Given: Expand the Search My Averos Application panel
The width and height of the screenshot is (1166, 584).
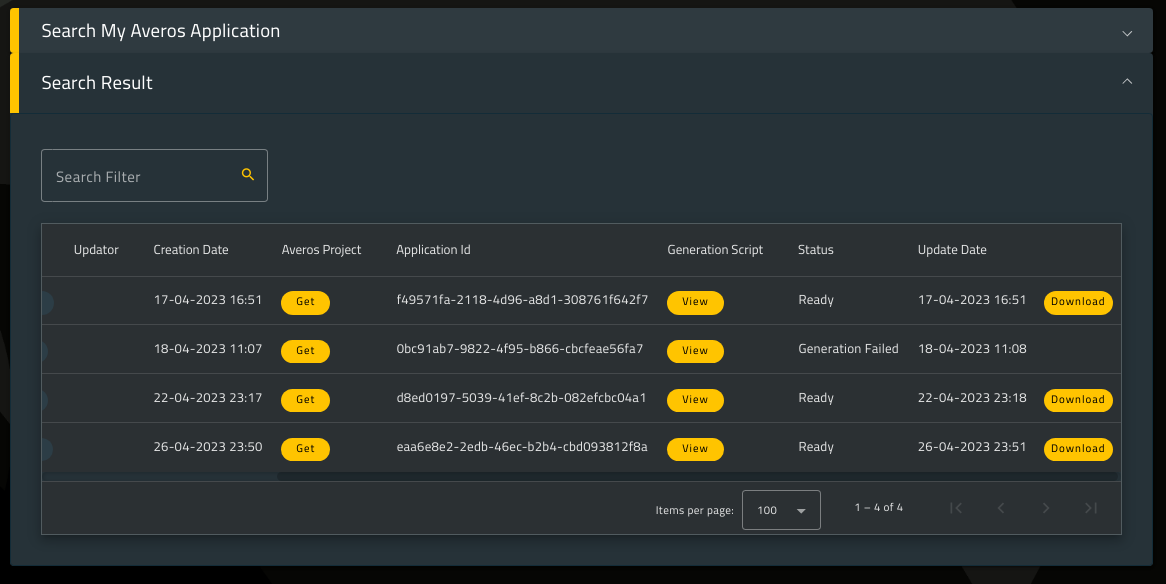Looking at the screenshot, I should pyautogui.click(x=1127, y=33).
